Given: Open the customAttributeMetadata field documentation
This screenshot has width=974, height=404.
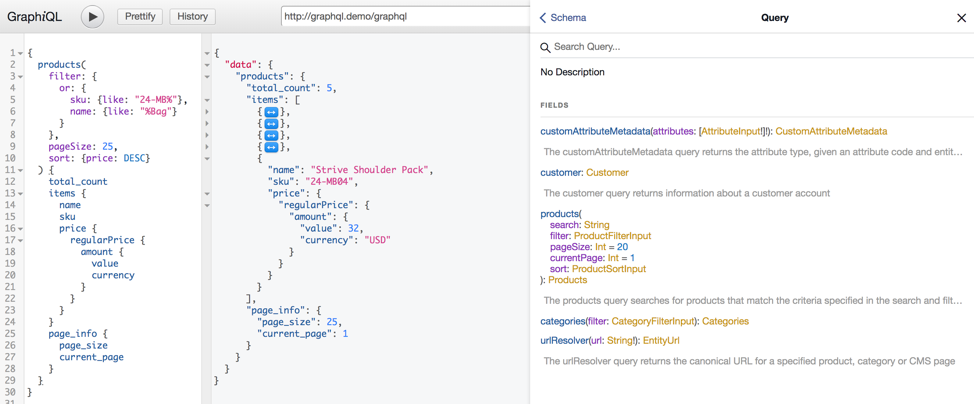Looking at the screenshot, I should coord(594,131).
